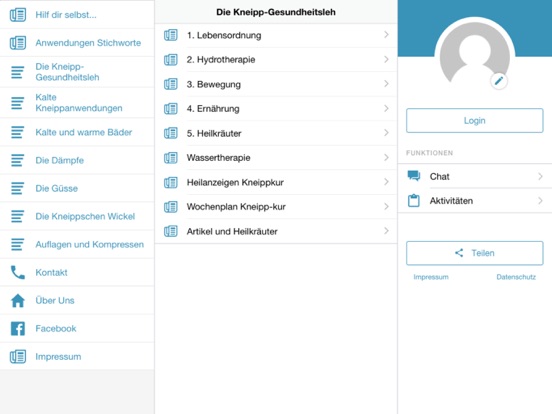Image resolution: width=552 pixels, height=414 pixels.
Task: Open the Impressum link under Teilen
Action: click(431, 277)
